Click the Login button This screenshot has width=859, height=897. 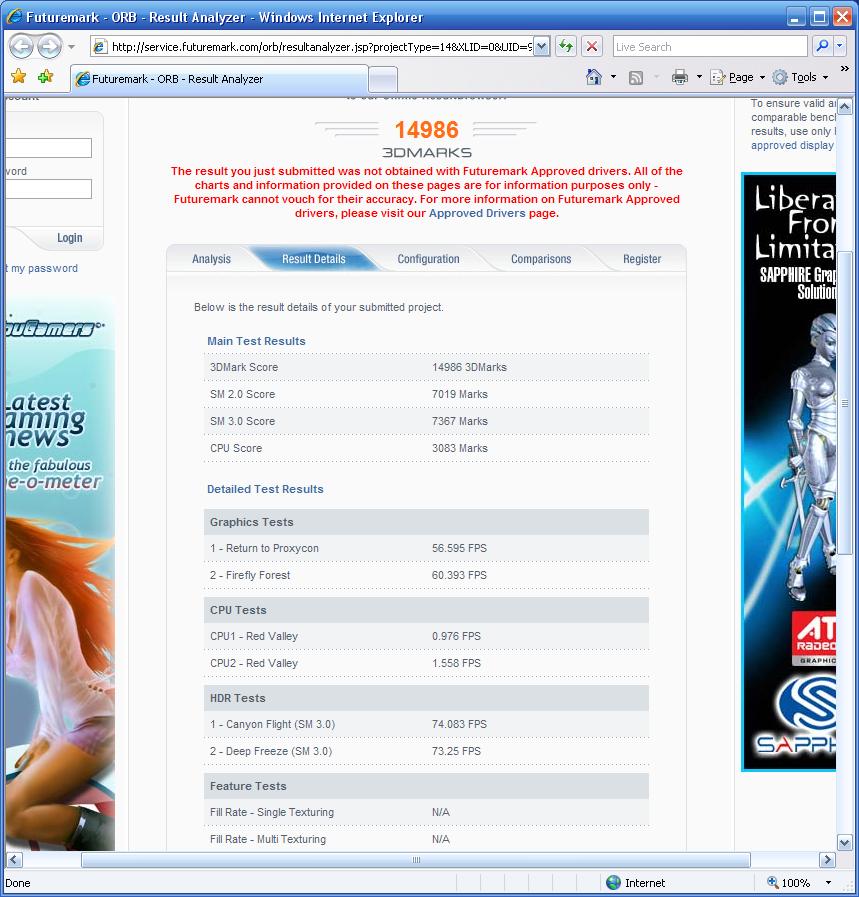[69, 238]
